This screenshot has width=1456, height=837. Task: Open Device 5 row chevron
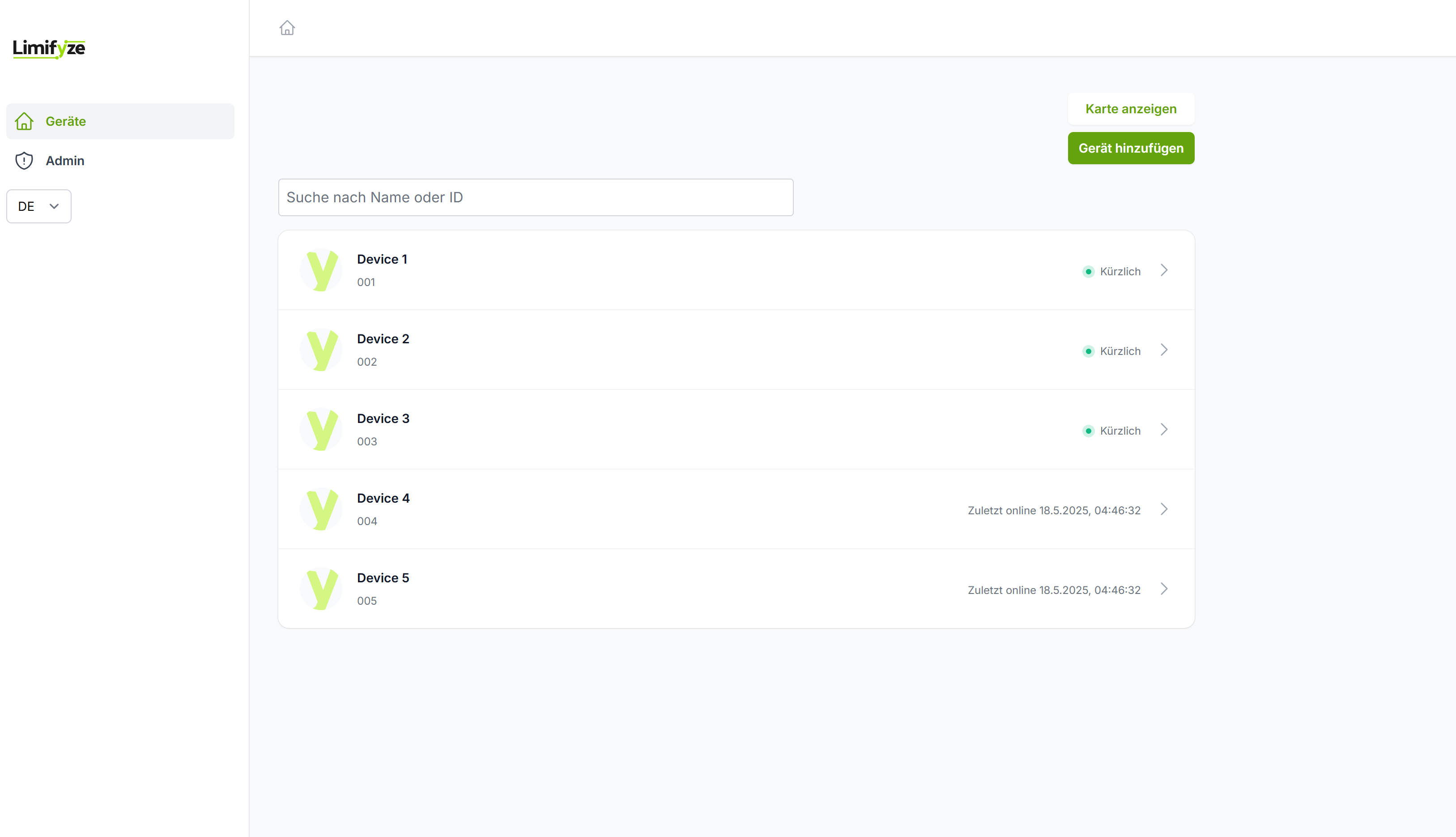pyautogui.click(x=1163, y=589)
